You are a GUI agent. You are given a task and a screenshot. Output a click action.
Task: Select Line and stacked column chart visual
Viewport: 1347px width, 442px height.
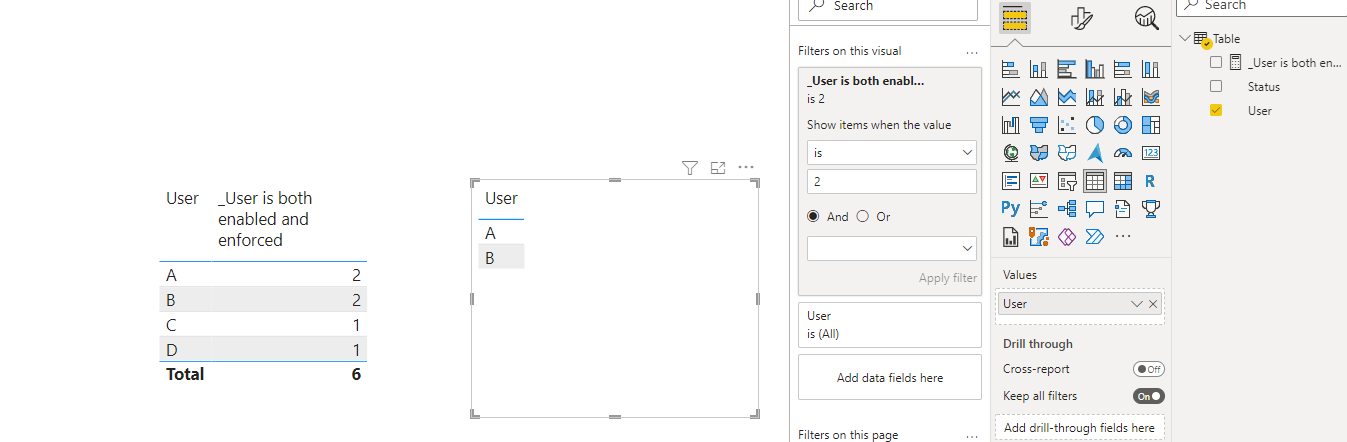(1095, 97)
